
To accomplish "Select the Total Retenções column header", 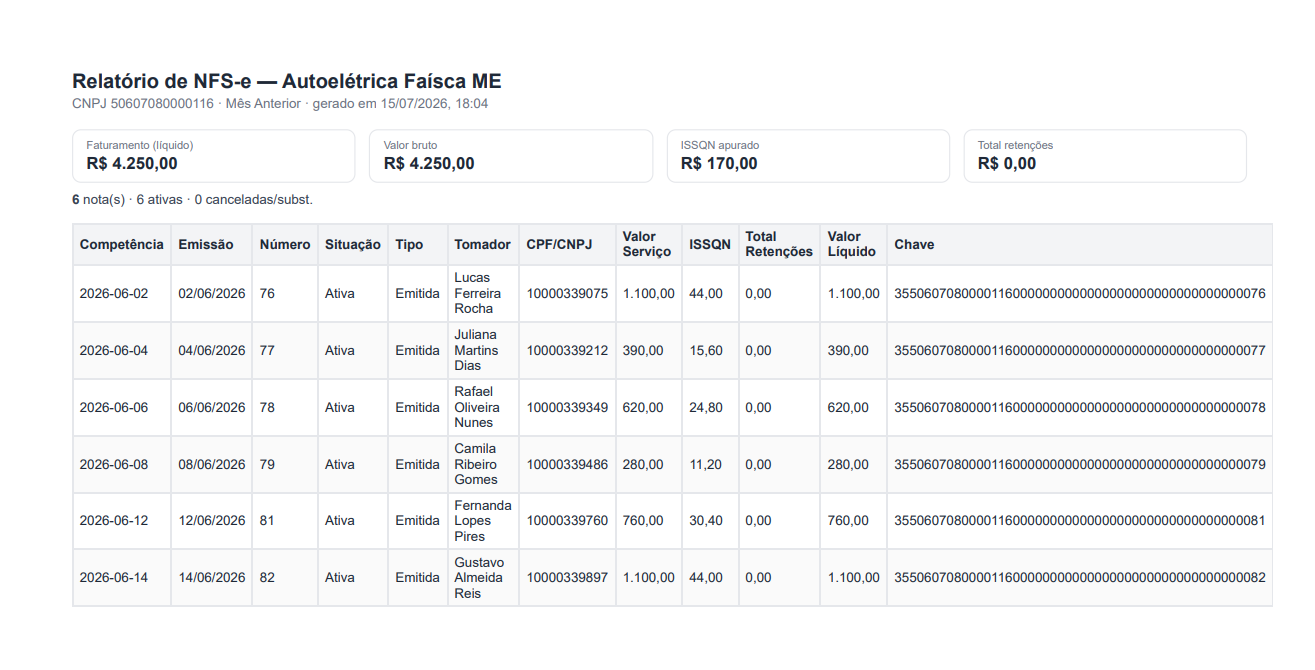I will point(780,244).
